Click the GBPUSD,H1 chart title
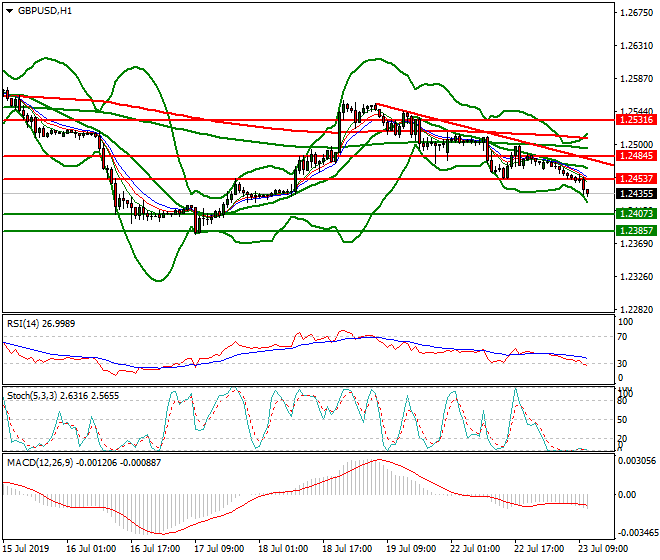 point(45,11)
